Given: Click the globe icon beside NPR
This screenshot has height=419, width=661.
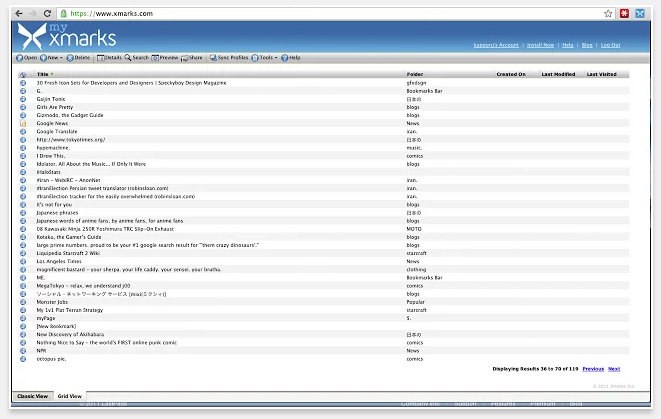Looking at the screenshot, I should pos(23,351).
